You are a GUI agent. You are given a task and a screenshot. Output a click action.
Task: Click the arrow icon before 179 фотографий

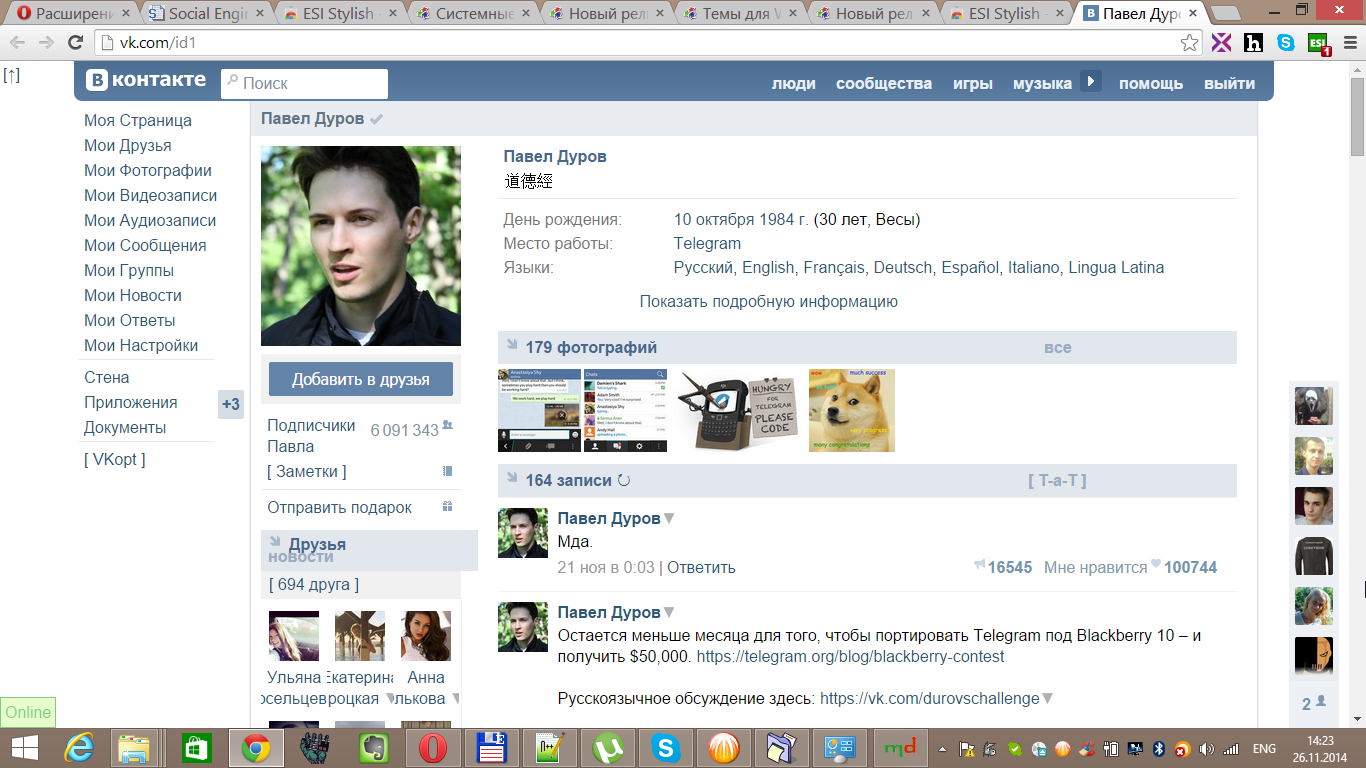click(511, 345)
